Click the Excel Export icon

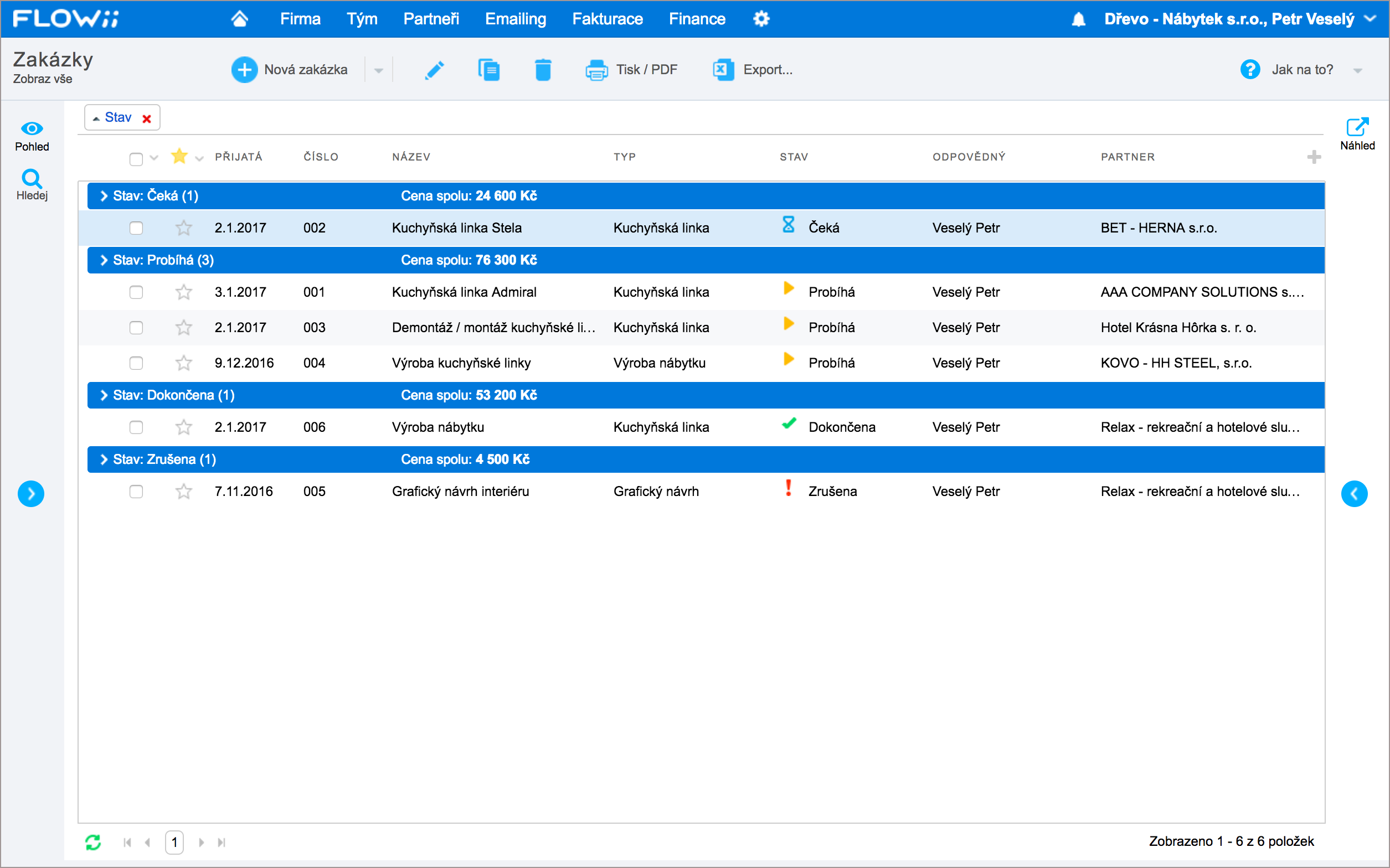point(723,70)
